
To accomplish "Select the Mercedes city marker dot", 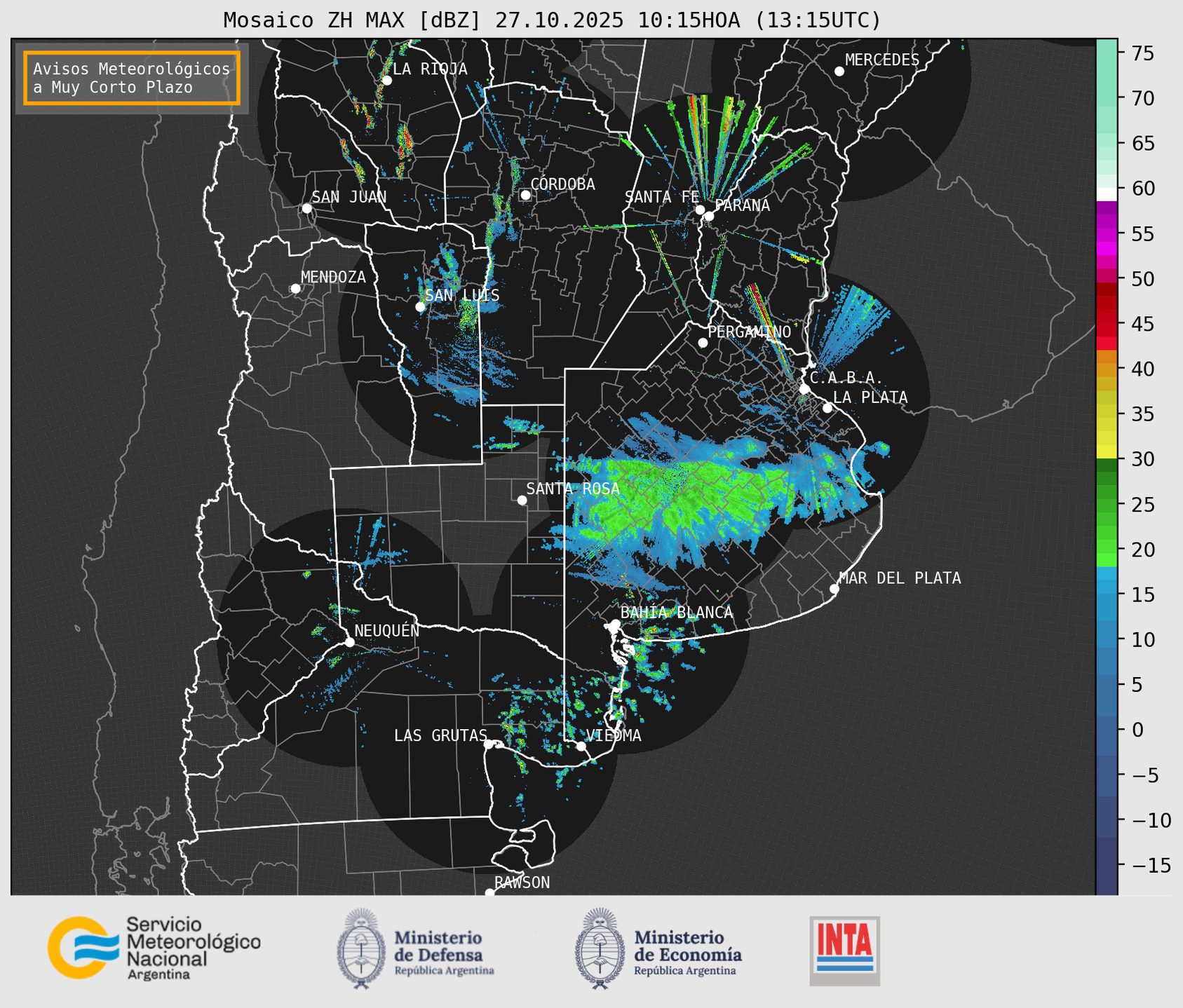I will pyautogui.click(x=839, y=71).
